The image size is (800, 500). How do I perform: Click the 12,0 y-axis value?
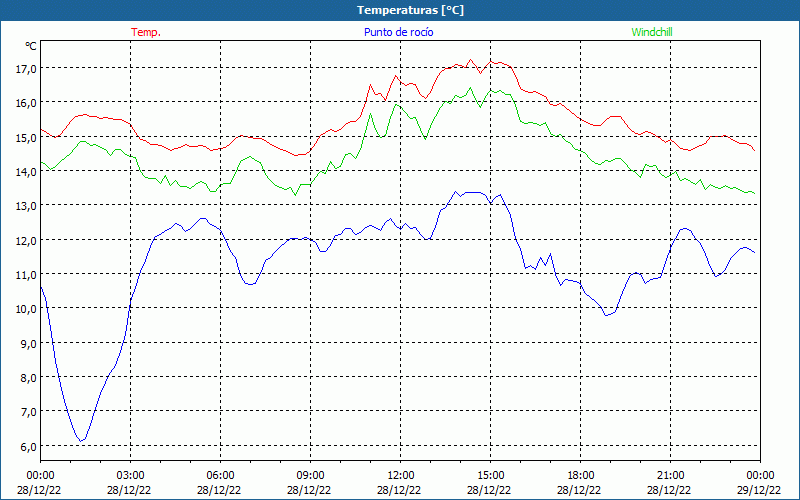click(26, 240)
